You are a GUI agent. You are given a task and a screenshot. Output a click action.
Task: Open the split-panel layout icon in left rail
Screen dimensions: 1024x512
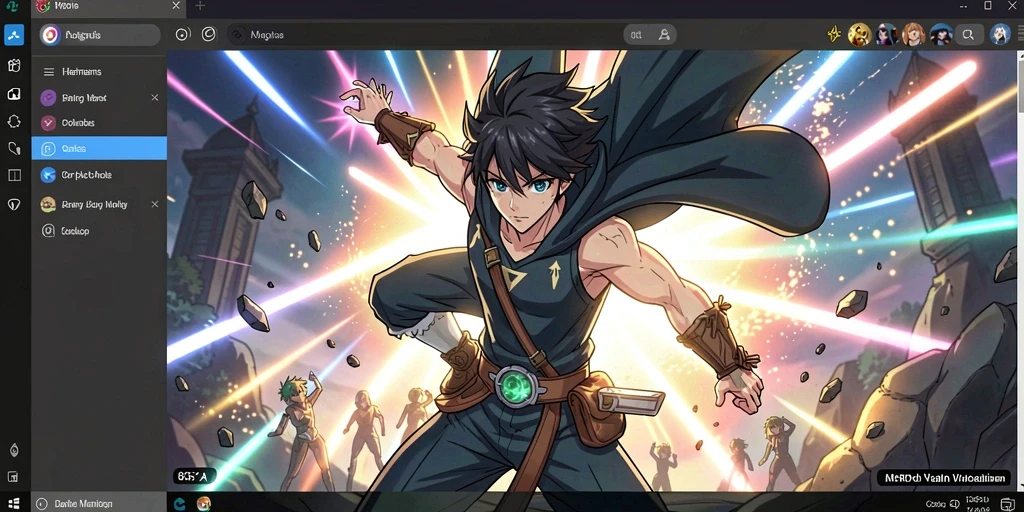tap(14, 175)
